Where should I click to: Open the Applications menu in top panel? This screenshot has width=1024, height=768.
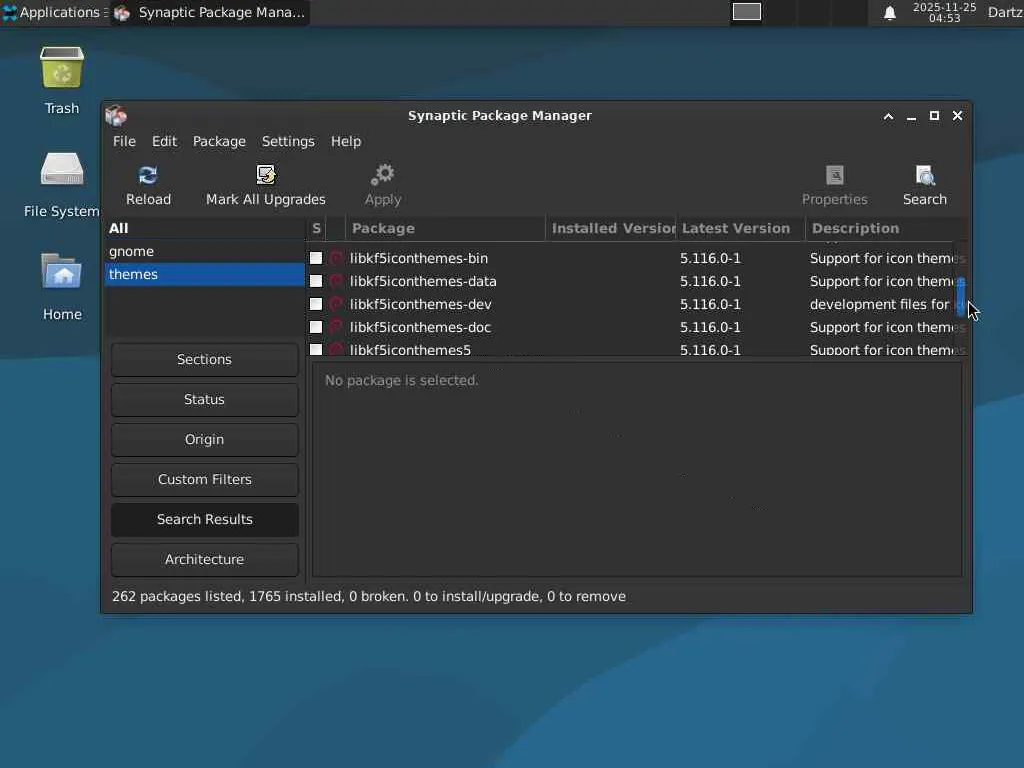point(54,12)
